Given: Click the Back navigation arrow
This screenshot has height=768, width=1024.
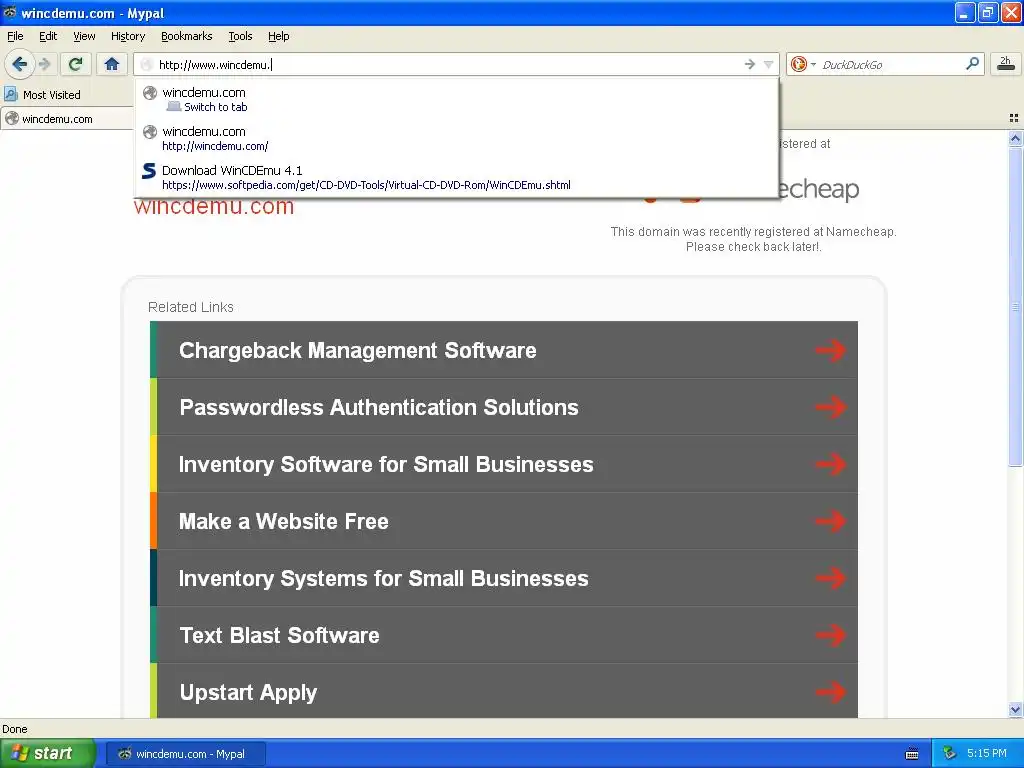Looking at the screenshot, I should point(20,64).
